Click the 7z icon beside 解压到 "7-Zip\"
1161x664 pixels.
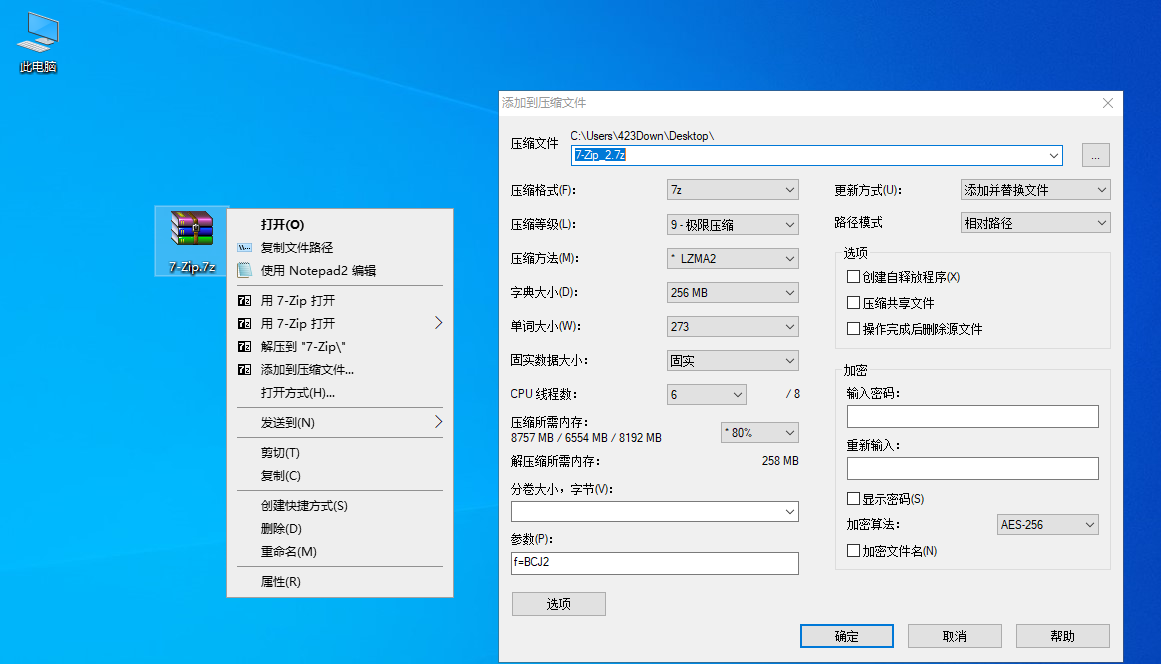244,346
